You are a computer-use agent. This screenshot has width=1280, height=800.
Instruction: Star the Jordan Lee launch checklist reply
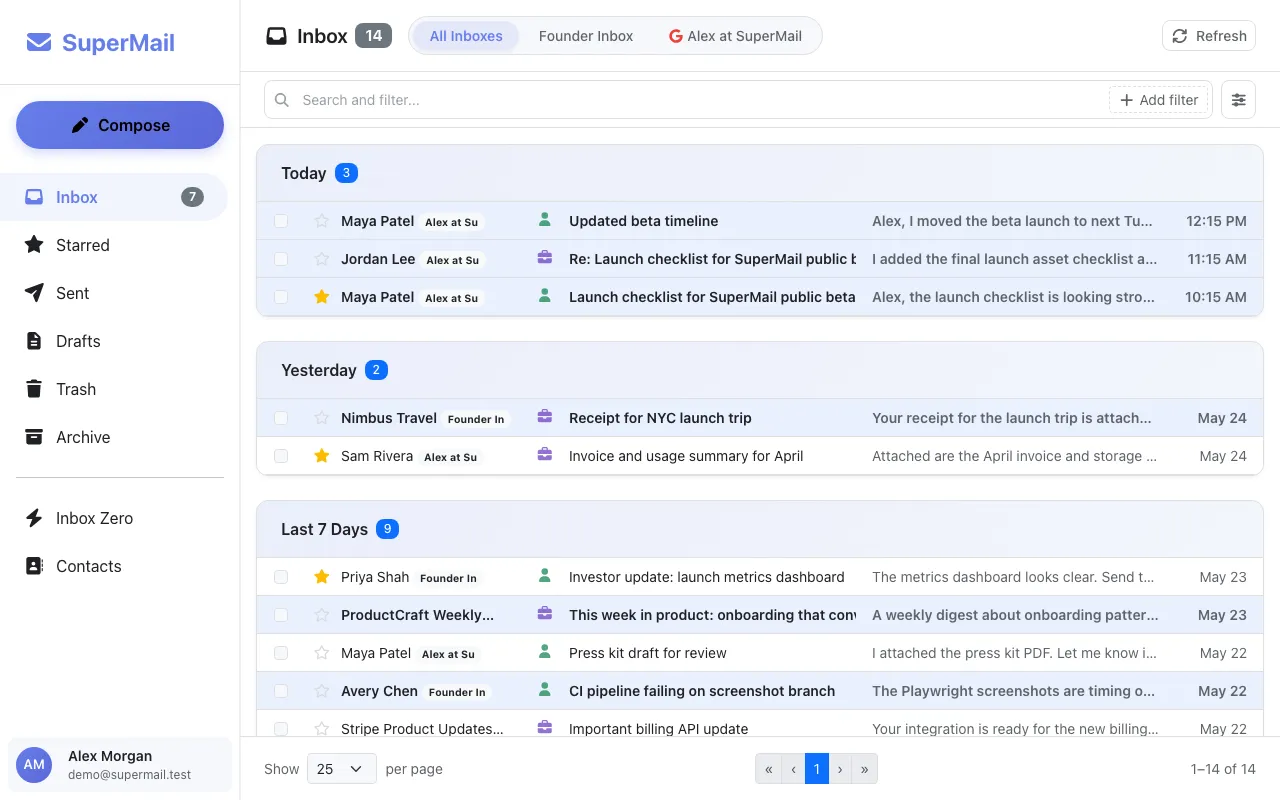(x=322, y=259)
